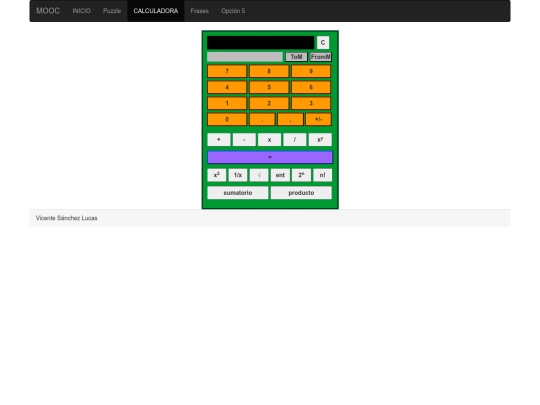Tap the digit 8 key
This screenshot has width=540, height=405.
tap(269, 71)
